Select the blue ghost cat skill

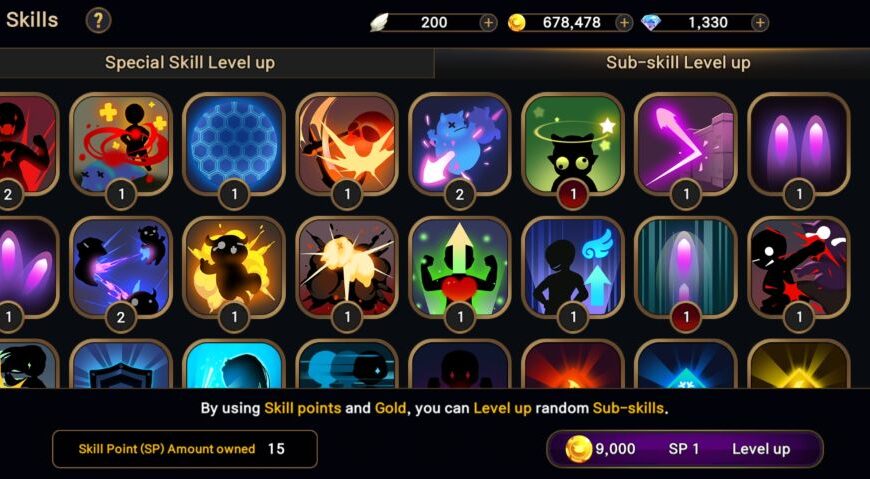tap(460, 144)
